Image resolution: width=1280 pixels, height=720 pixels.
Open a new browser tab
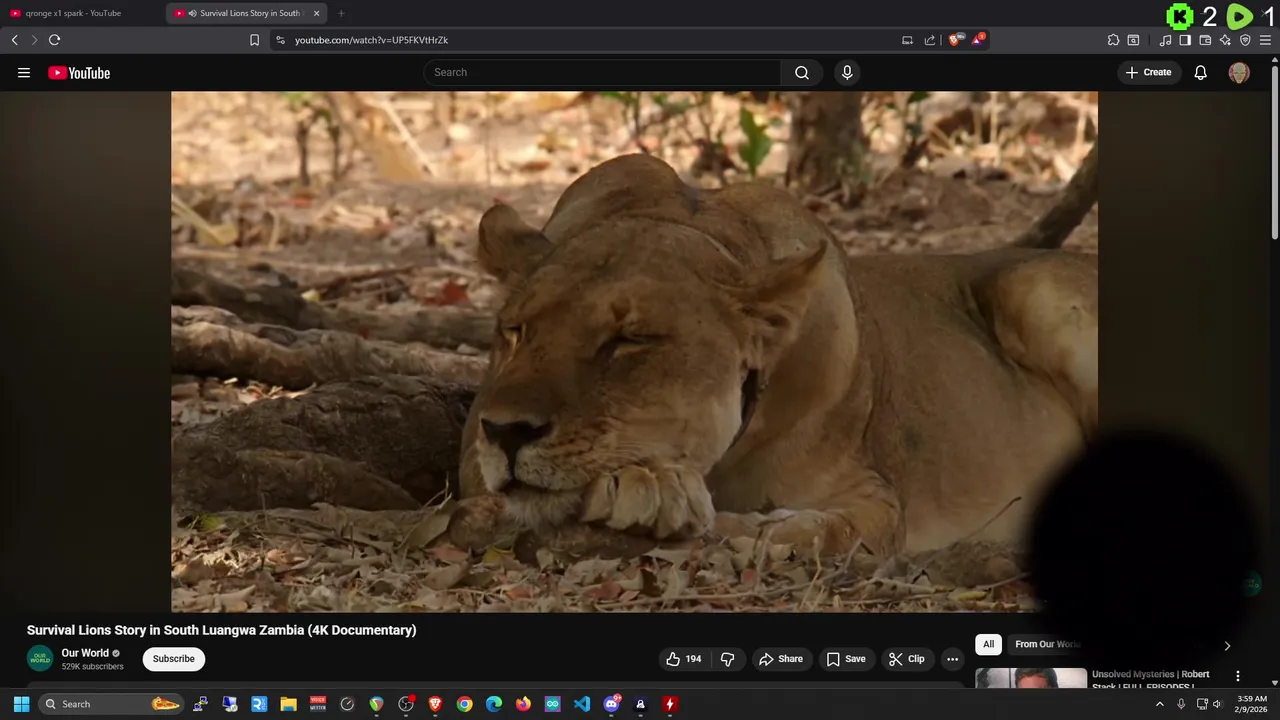coord(341,13)
